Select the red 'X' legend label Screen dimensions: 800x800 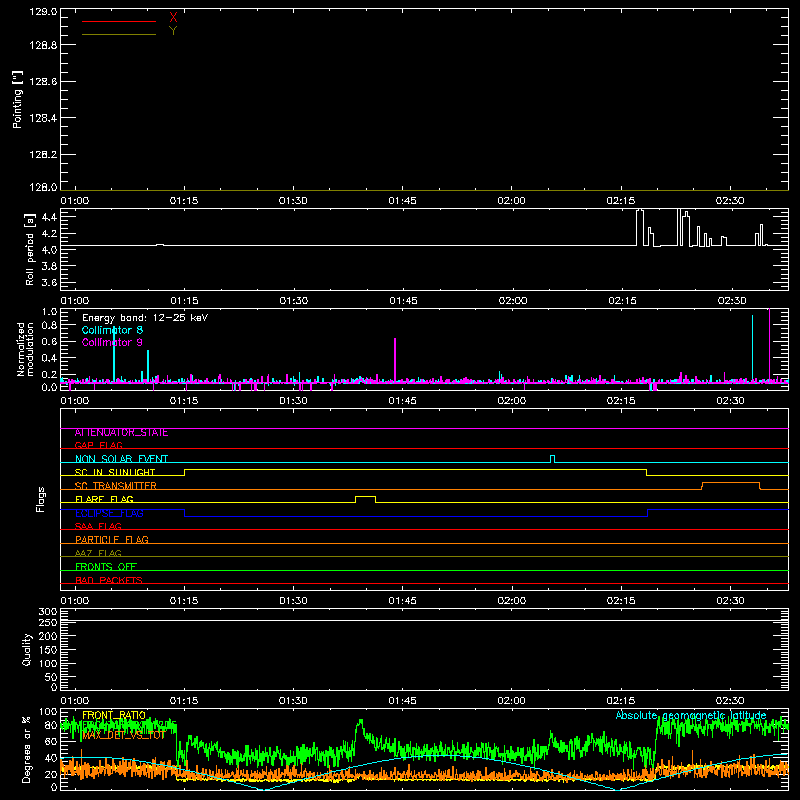click(173, 18)
